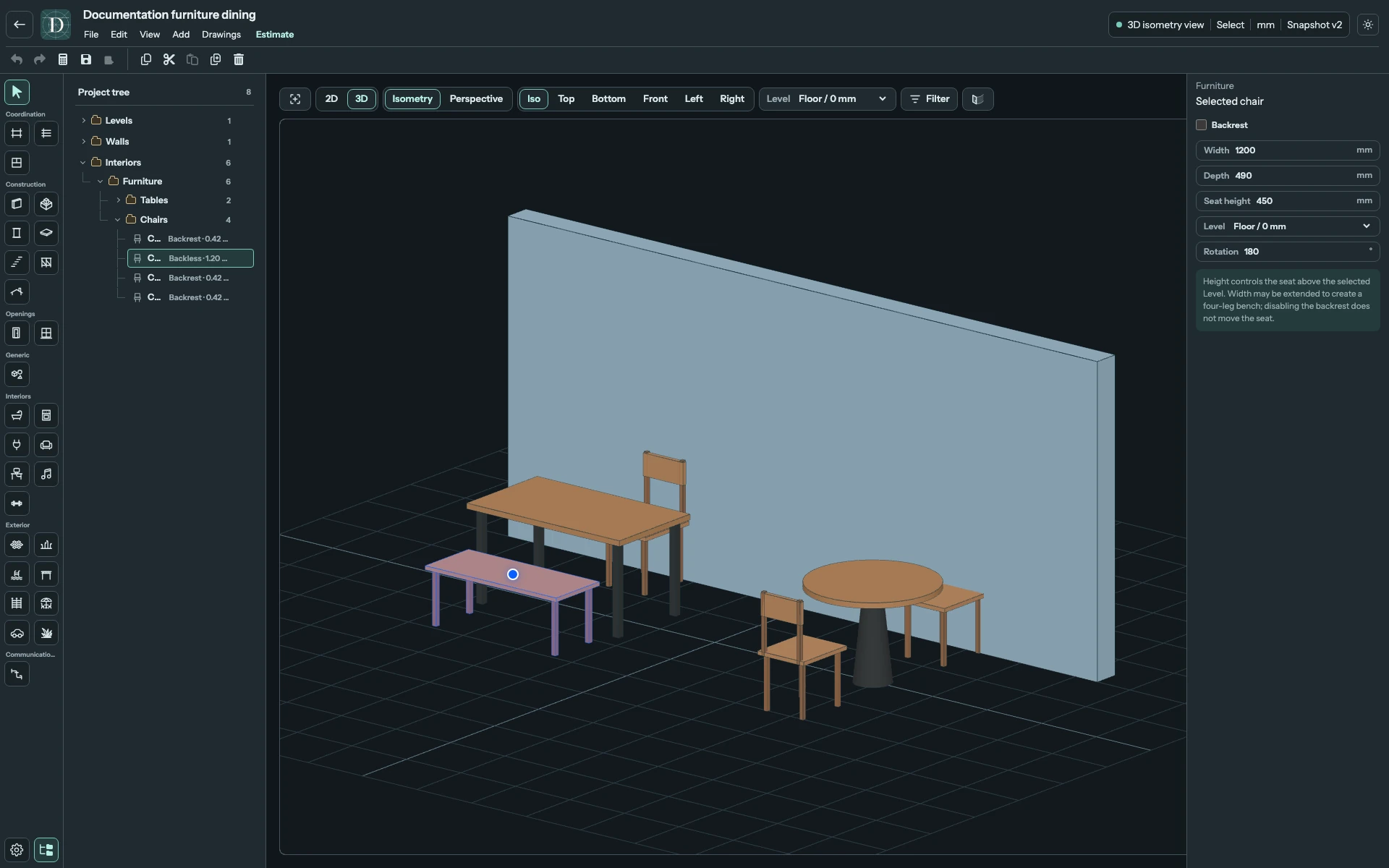This screenshot has height=868, width=1389.
Task: Pick the car vehicle tool
Action: click(17, 633)
